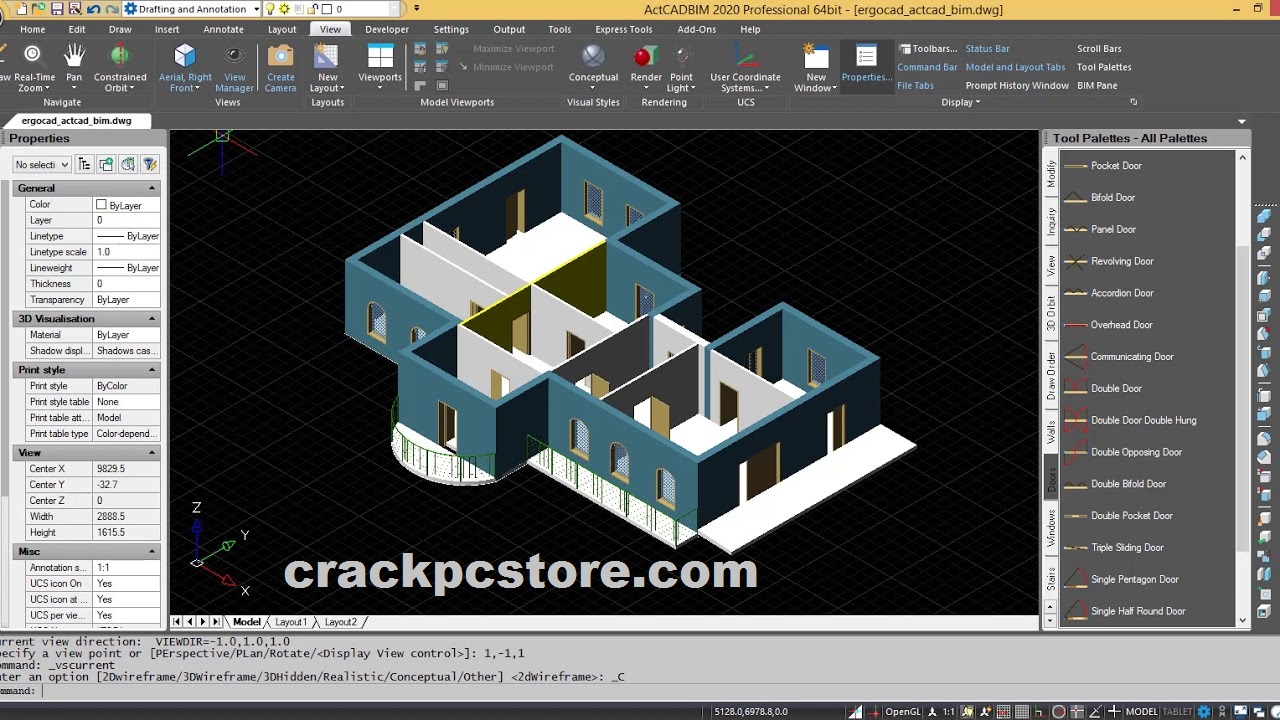Click the OpenGL status bar button

click(x=902, y=712)
